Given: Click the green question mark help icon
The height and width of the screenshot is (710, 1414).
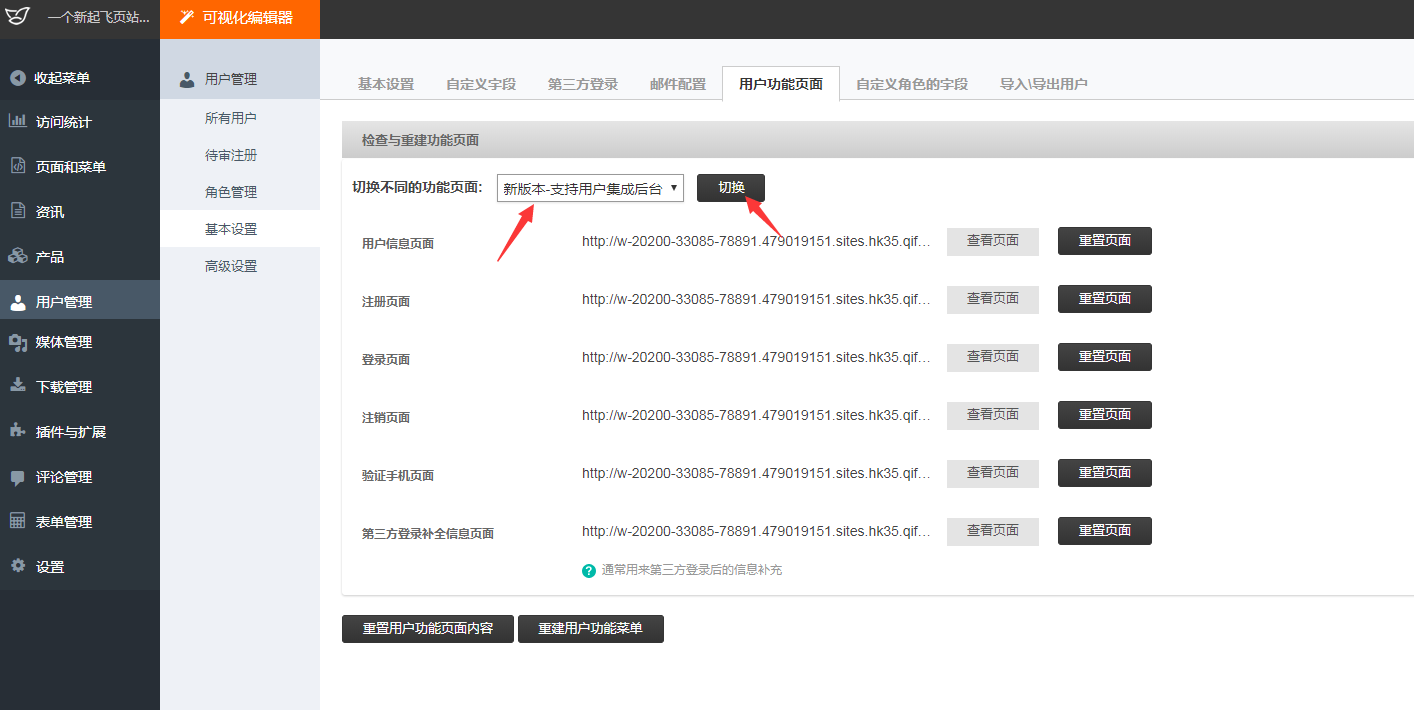Looking at the screenshot, I should click(589, 570).
